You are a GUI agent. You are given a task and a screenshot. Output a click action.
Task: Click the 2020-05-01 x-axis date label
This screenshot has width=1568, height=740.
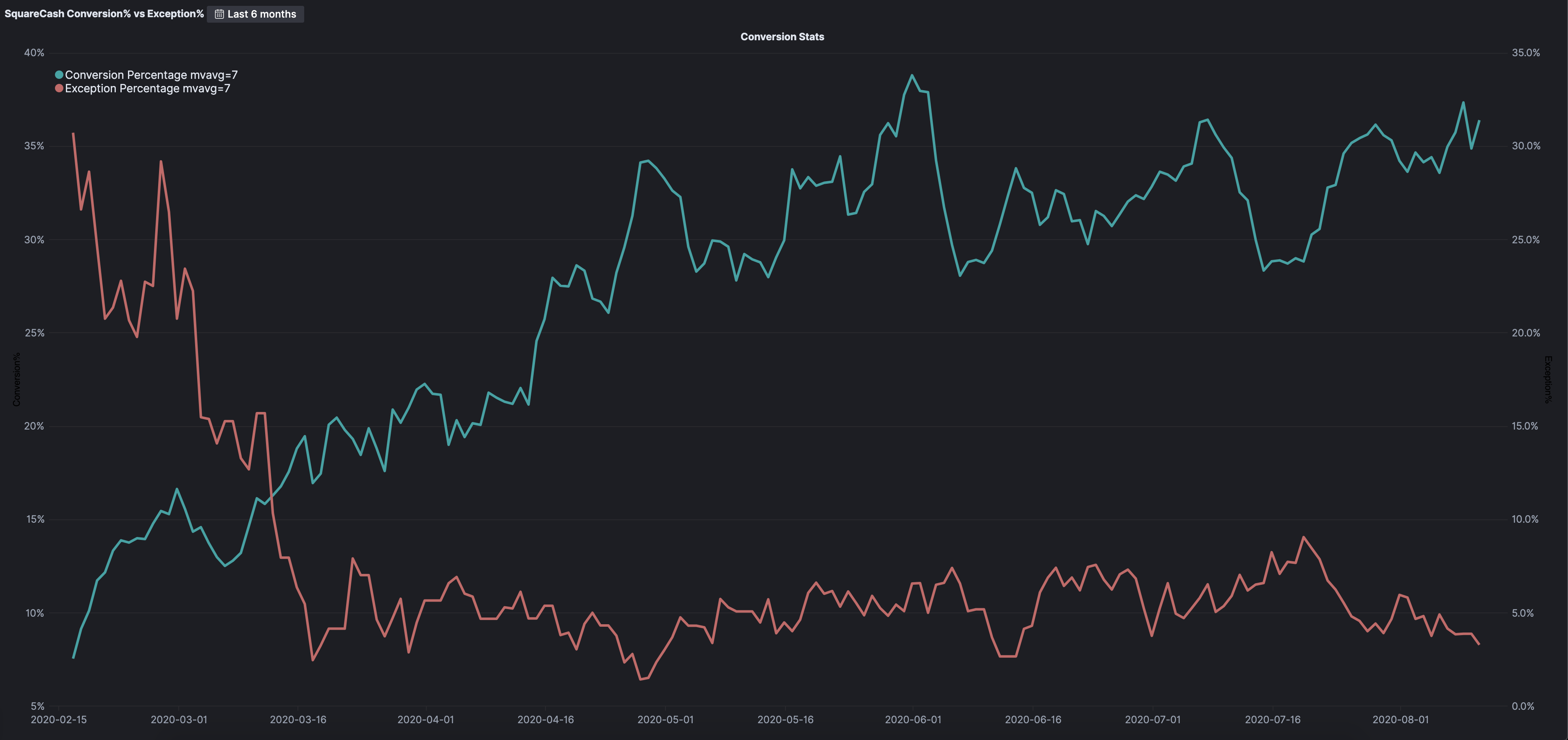[665, 719]
